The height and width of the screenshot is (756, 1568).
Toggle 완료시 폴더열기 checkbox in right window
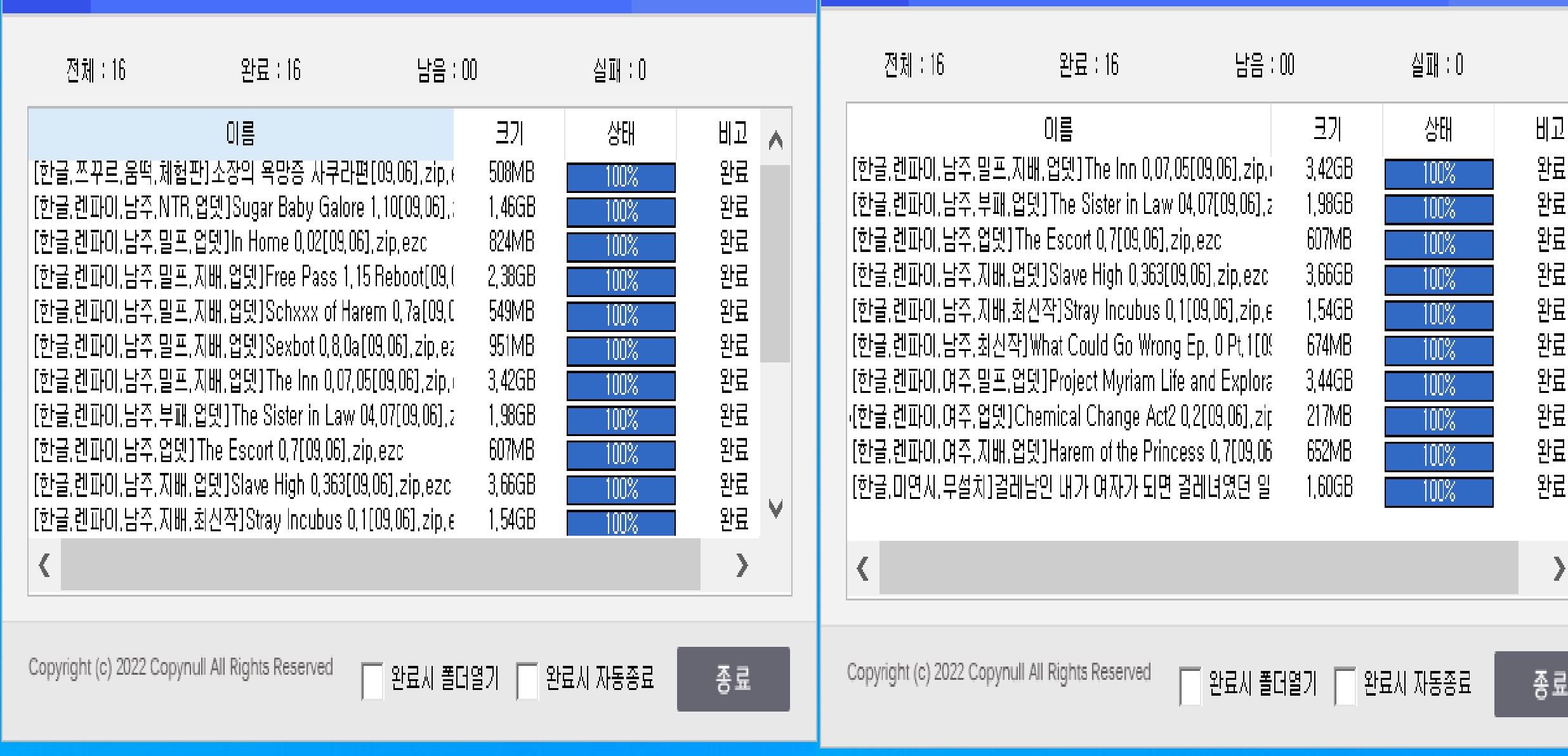1190,686
